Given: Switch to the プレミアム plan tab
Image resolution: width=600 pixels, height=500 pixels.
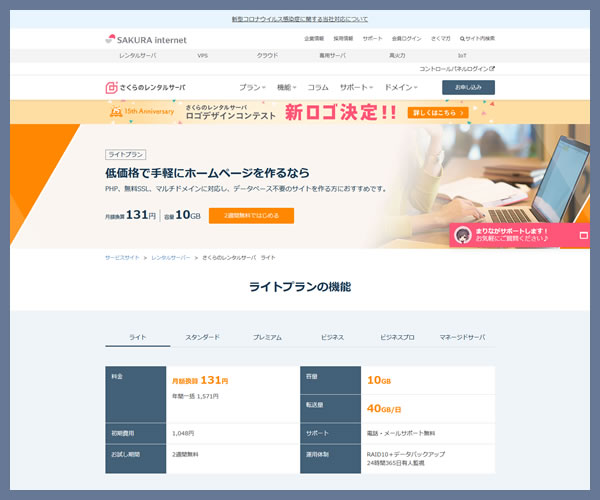Looking at the screenshot, I should click(267, 337).
